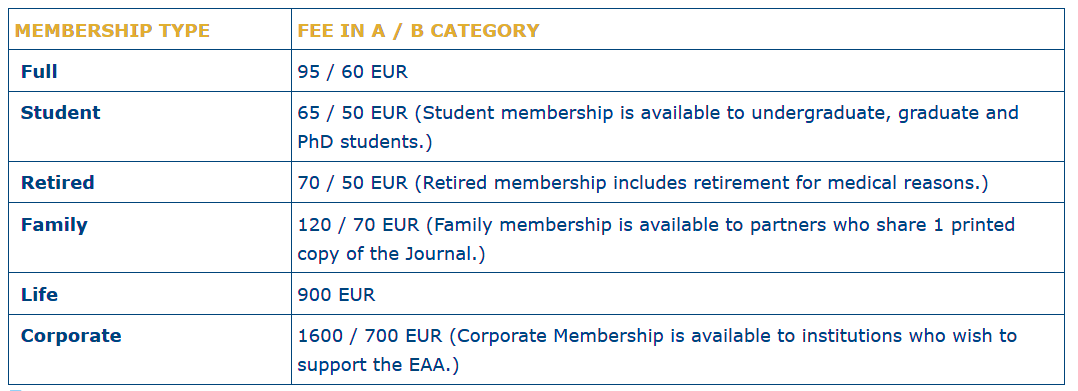
Task: Select the Family membership type label
Action: [54, 225]
